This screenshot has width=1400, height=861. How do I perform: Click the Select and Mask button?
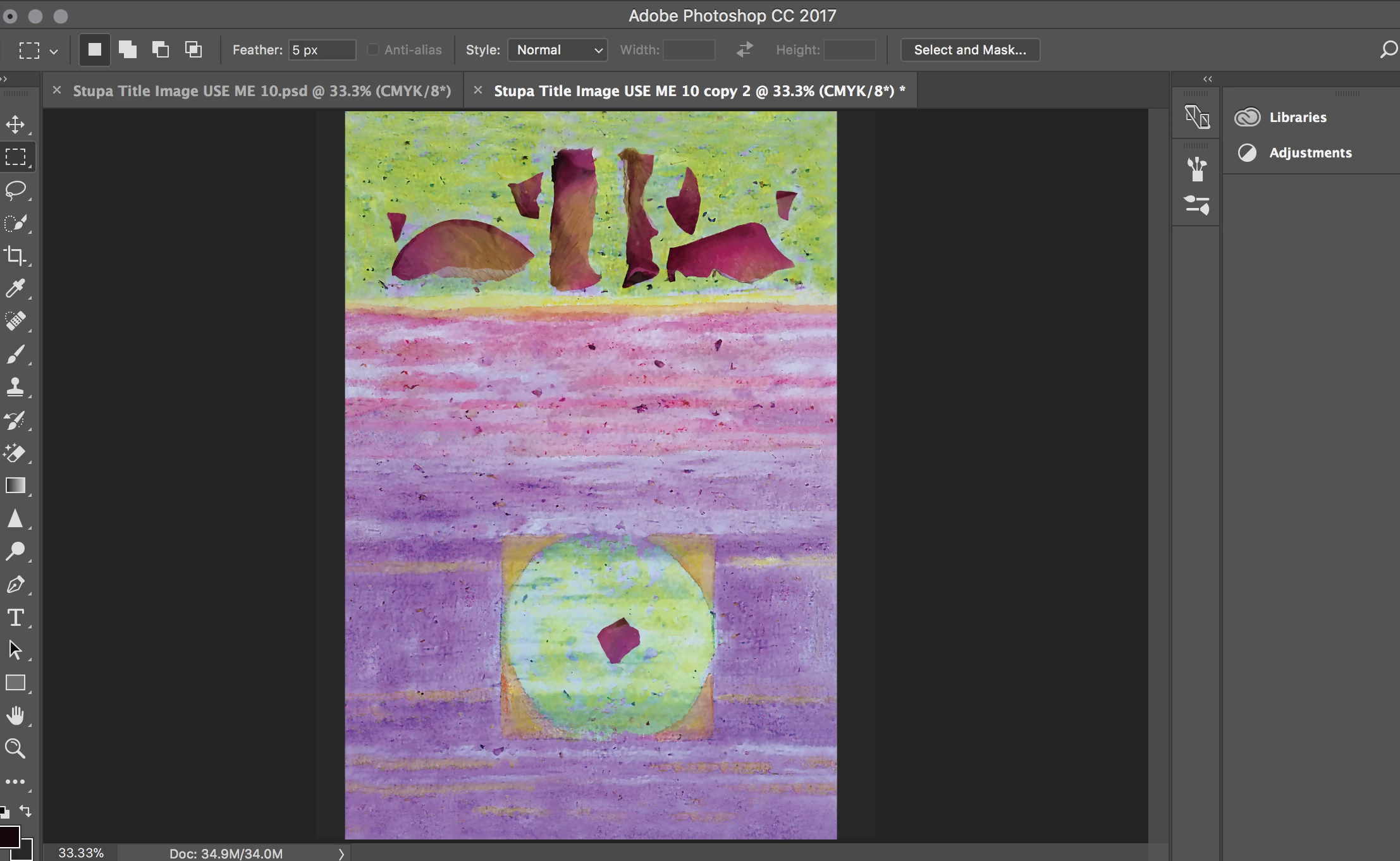pyautogui.click(x=970, y=49)
